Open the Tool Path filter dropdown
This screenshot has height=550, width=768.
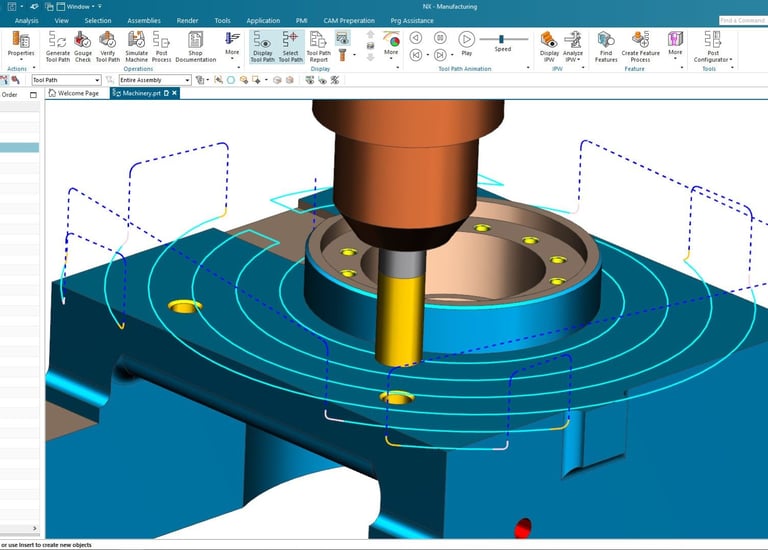click(x=66, y=80)
